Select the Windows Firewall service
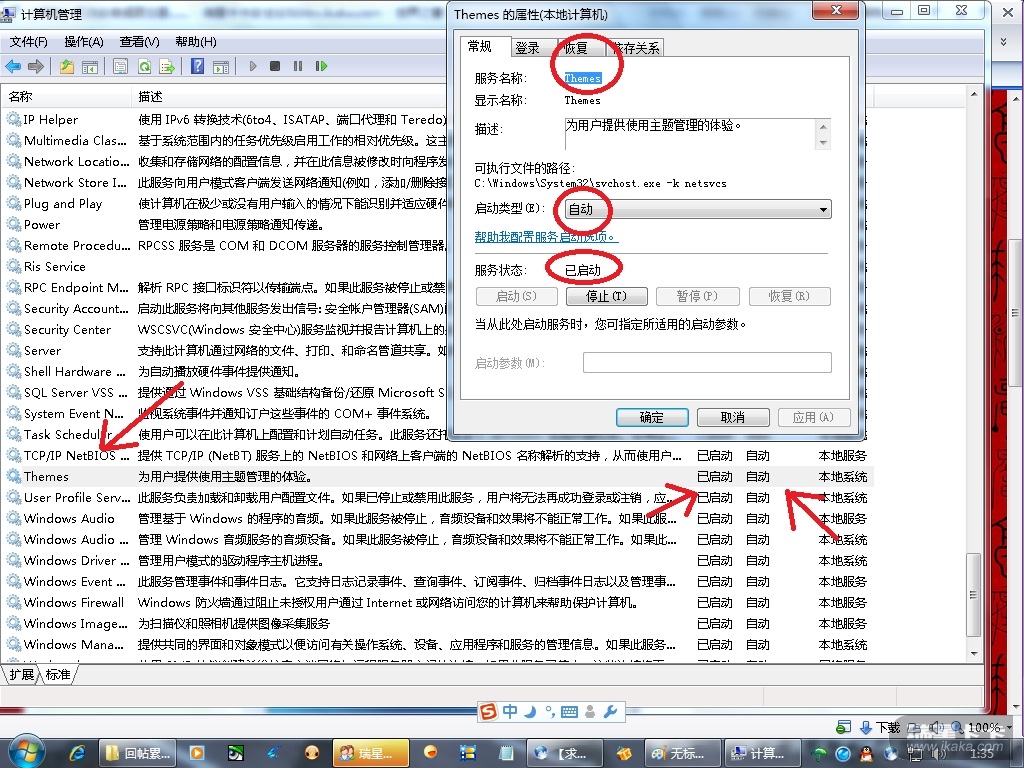 tap(73, 603)
